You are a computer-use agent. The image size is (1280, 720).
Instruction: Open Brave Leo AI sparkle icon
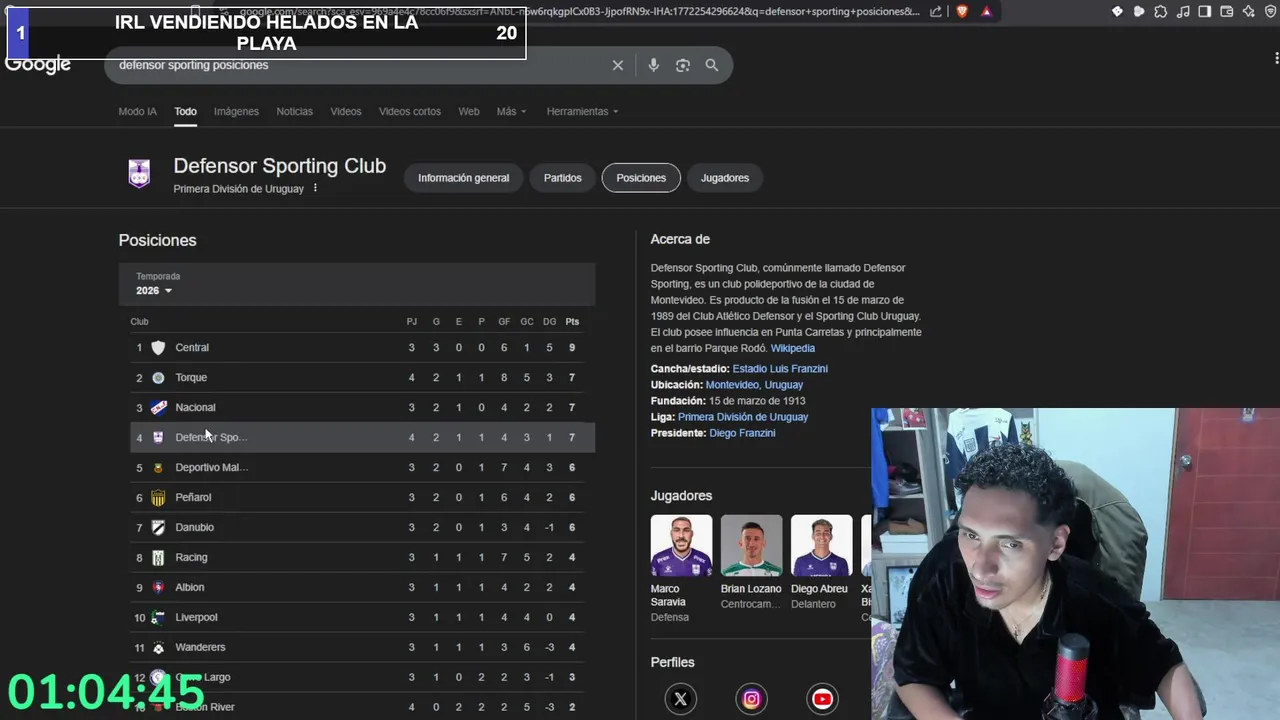1249,11
